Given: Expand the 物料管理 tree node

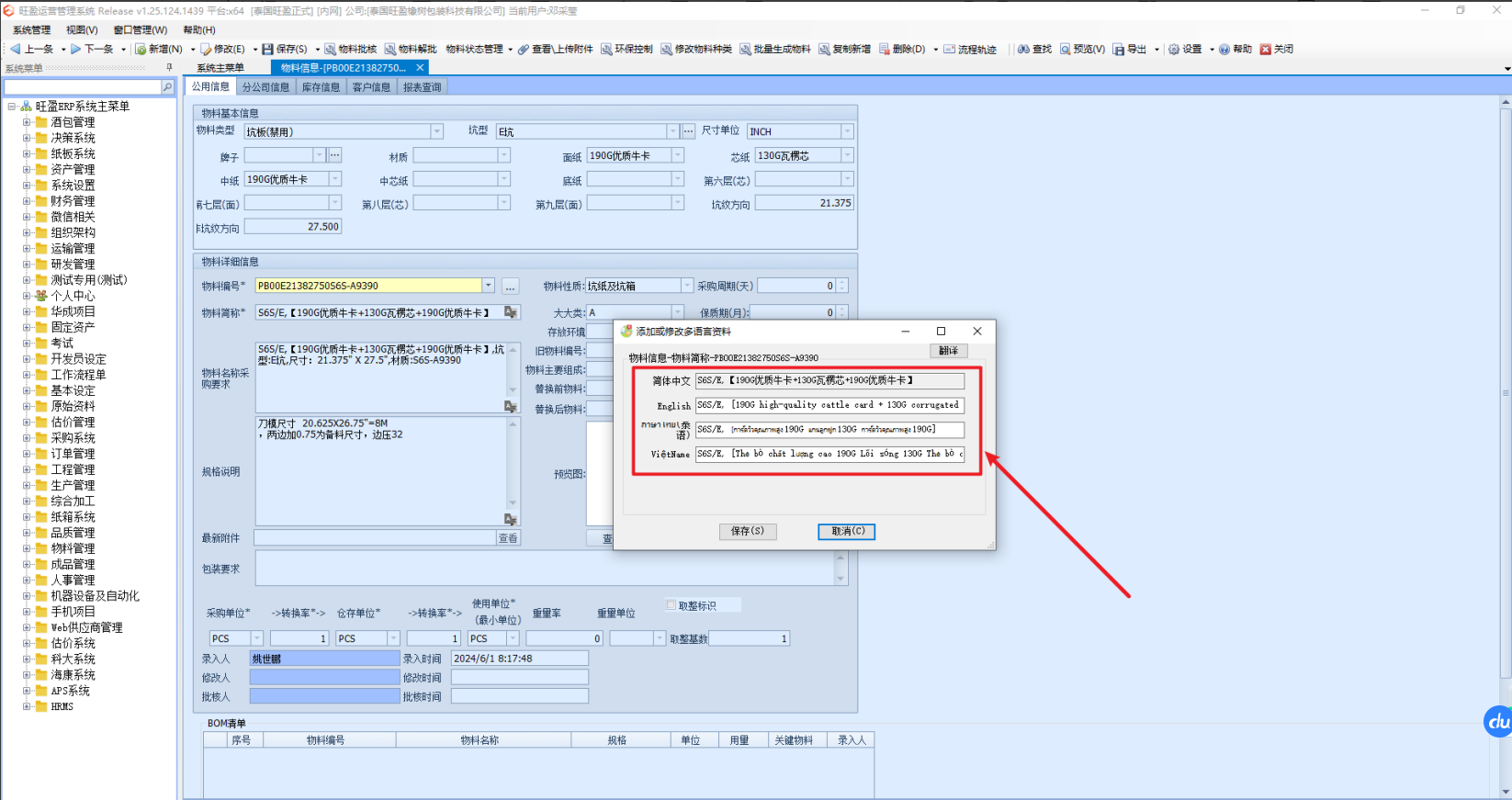Looking at the screenshot, I should pos(27,548).
